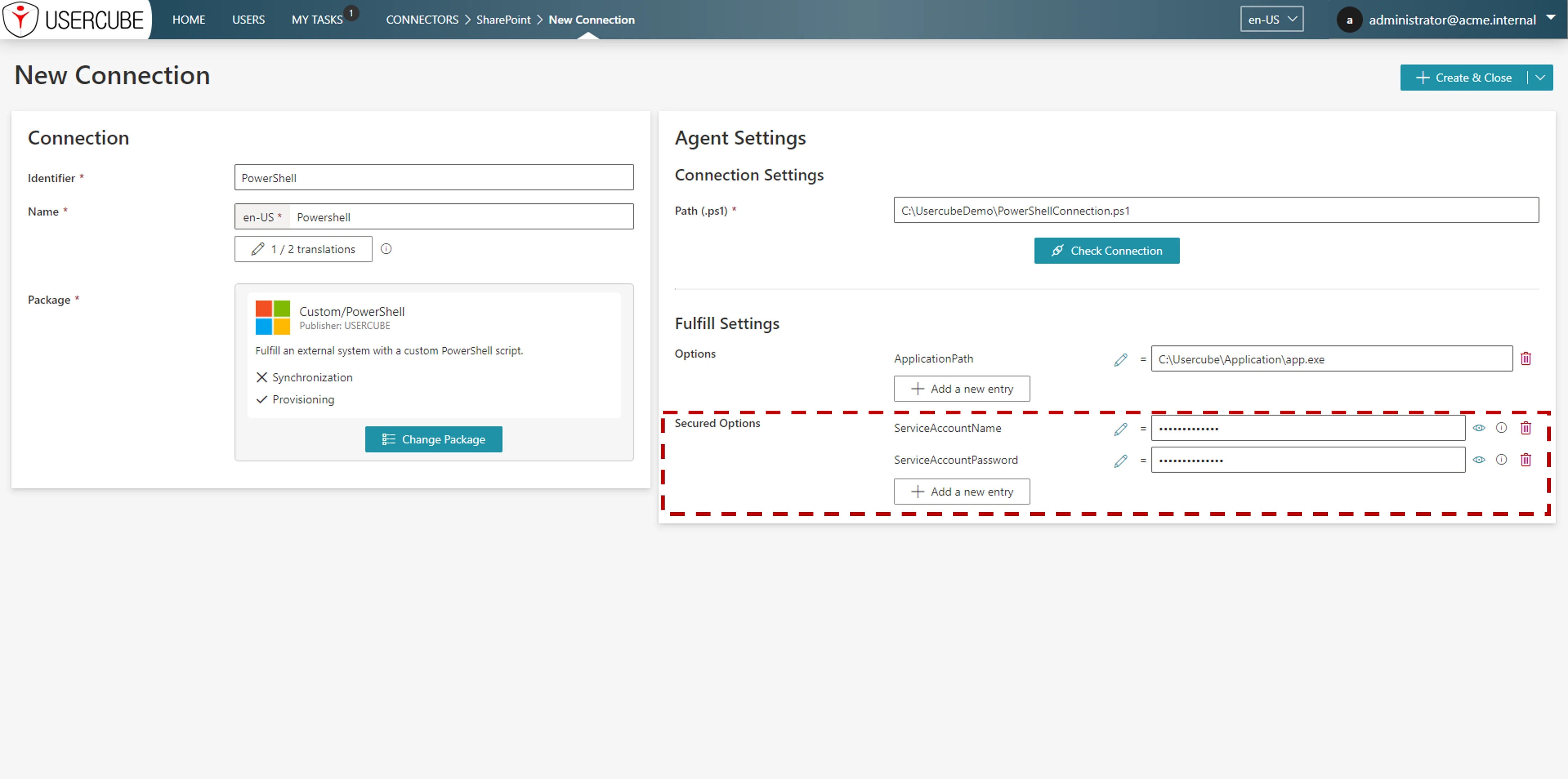Add a new entry under Options
Image resolution: width=1568 pixels, height=779 pixels.
pos(962,389)
